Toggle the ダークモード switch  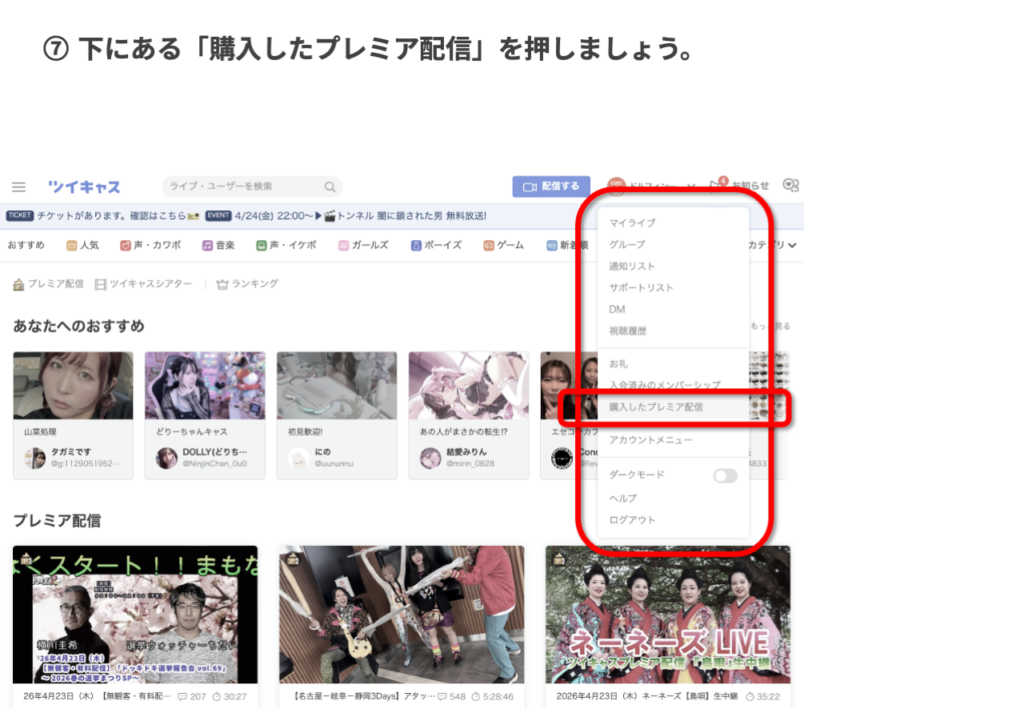(x=725, y=476)
